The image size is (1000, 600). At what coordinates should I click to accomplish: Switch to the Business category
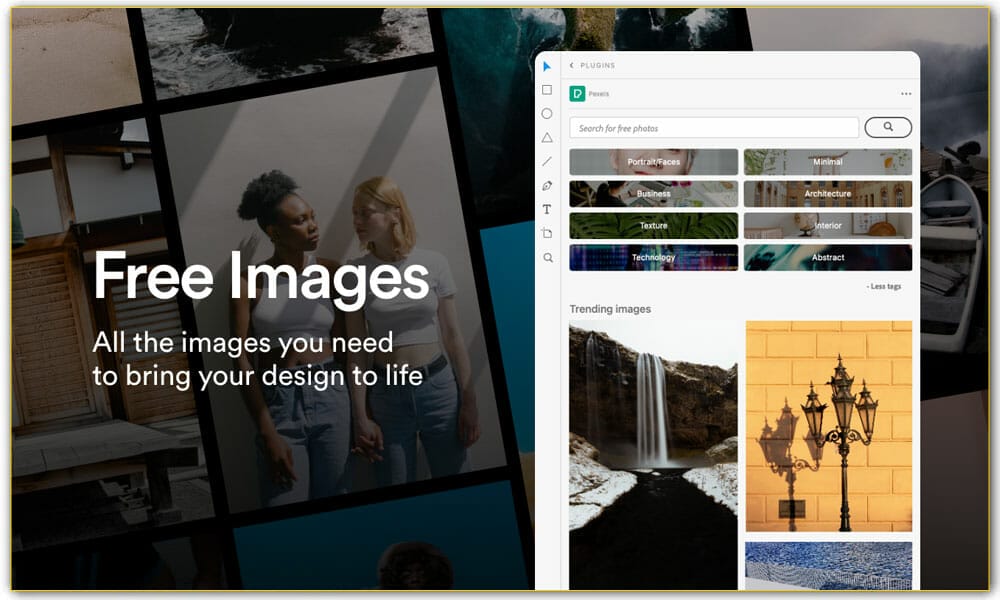pyautogui.click(x=653, y=194)
